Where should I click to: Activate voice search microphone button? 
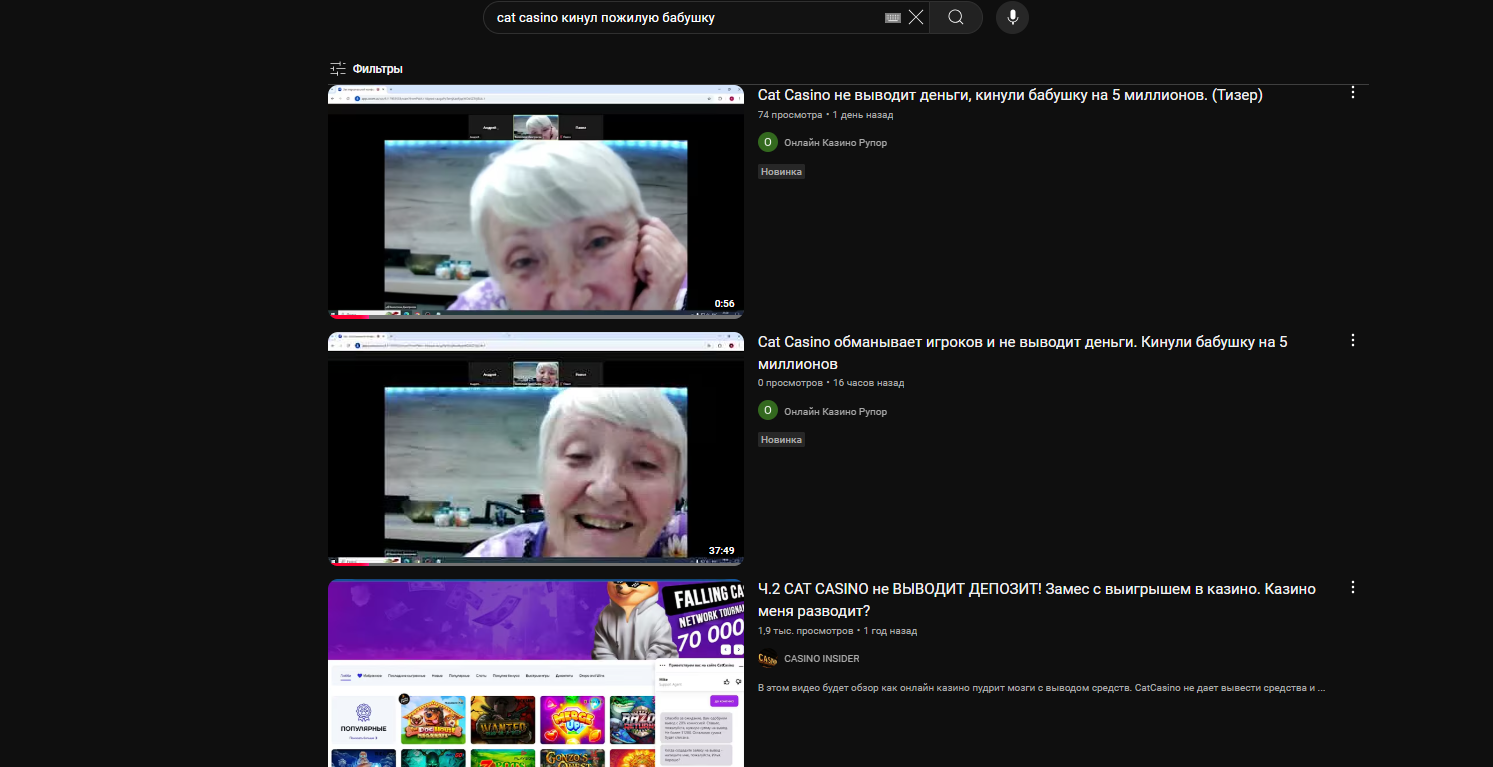[1012, 18]
